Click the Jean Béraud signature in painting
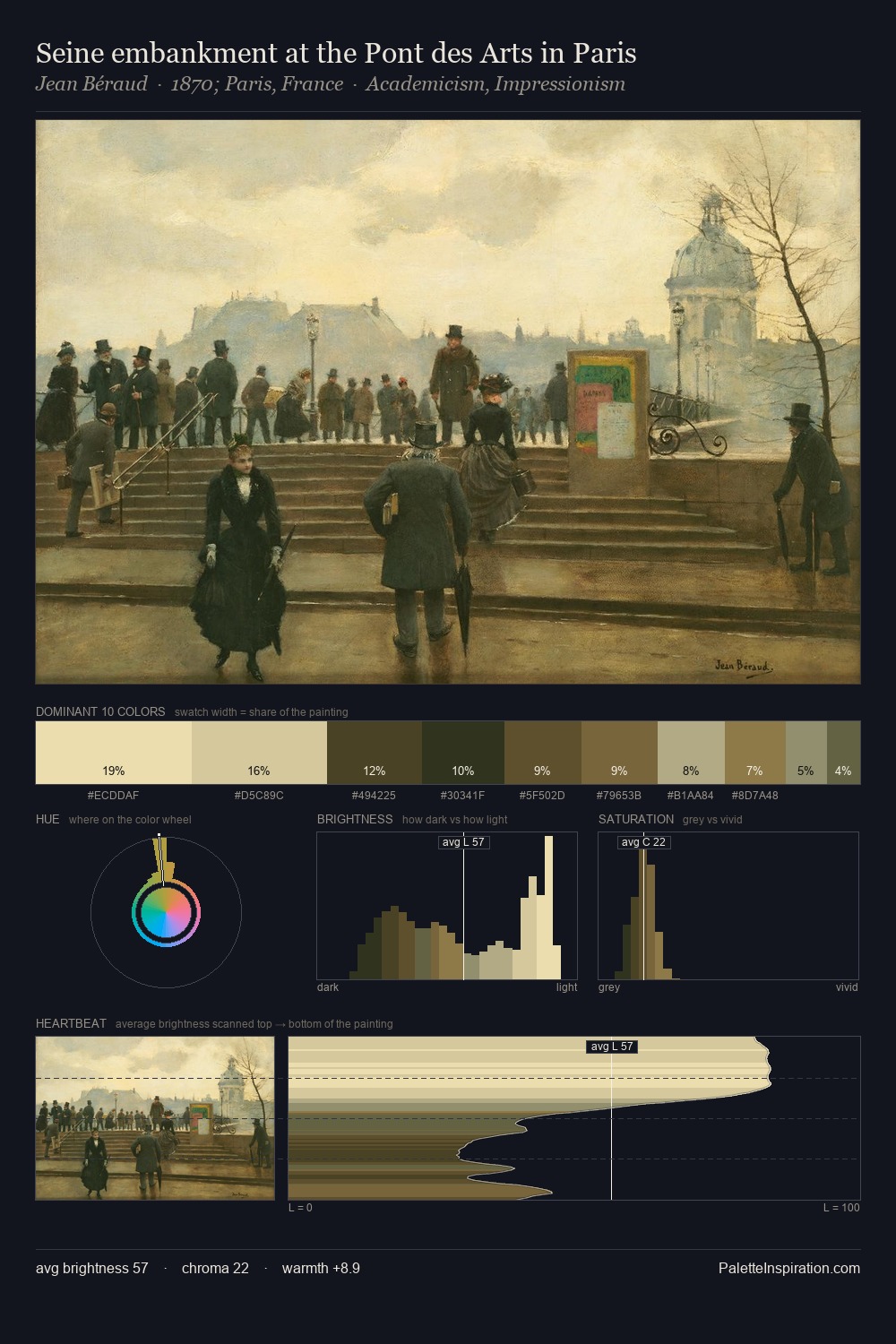This screenshot has width=896, height=1344. point(744,666)
